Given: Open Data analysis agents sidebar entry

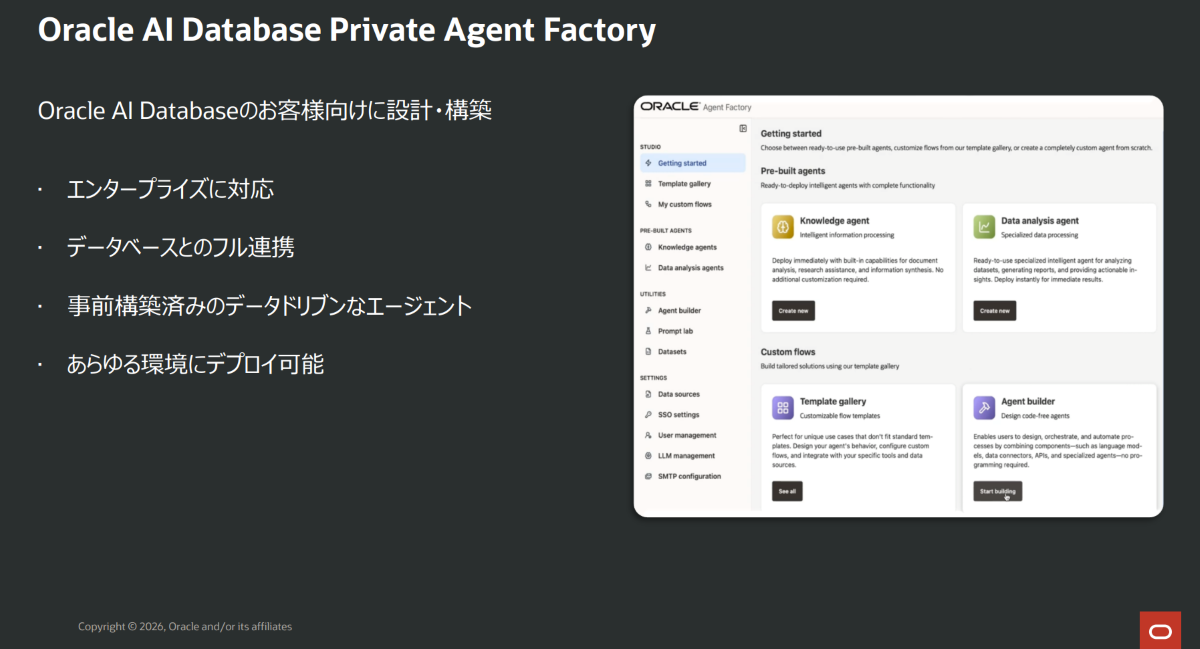Looking at the screenshot, I should [x=690, y=268].
